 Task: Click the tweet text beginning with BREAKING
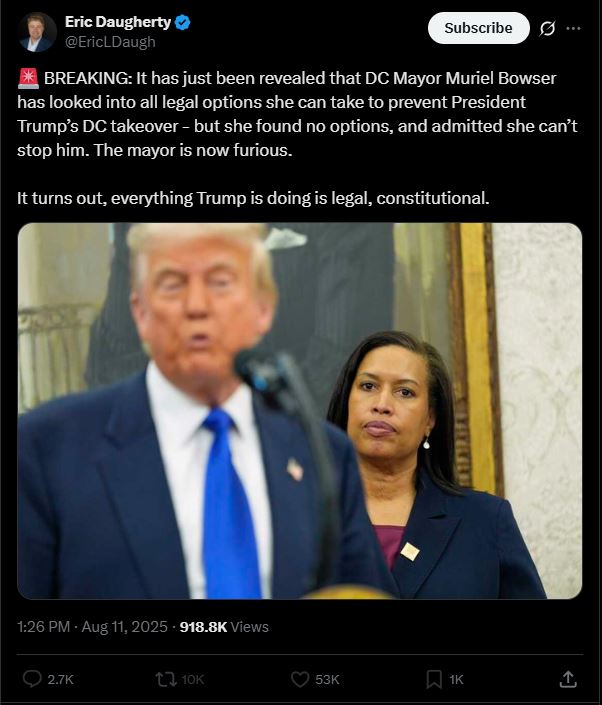click(297, 138)
